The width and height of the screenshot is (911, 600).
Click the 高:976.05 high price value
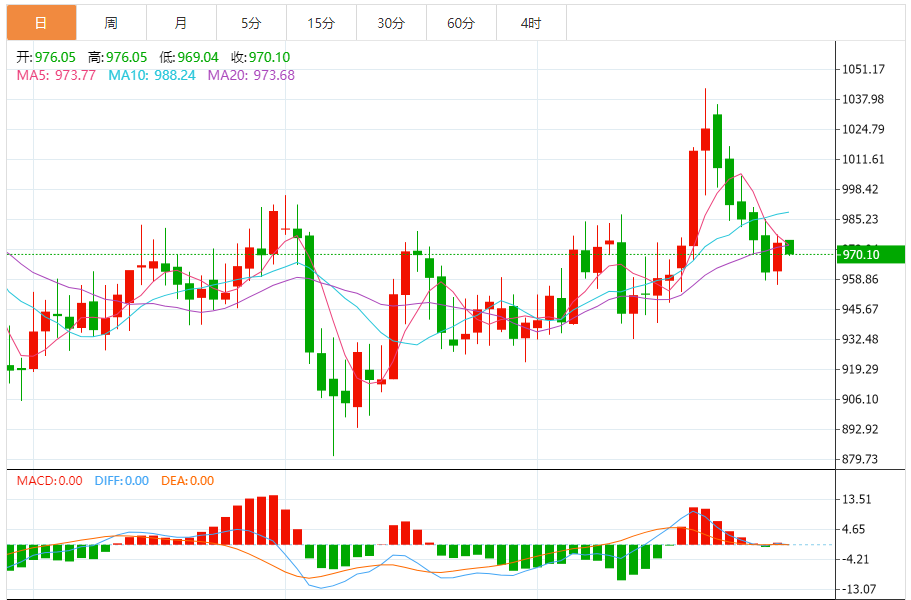click(117, 57)
